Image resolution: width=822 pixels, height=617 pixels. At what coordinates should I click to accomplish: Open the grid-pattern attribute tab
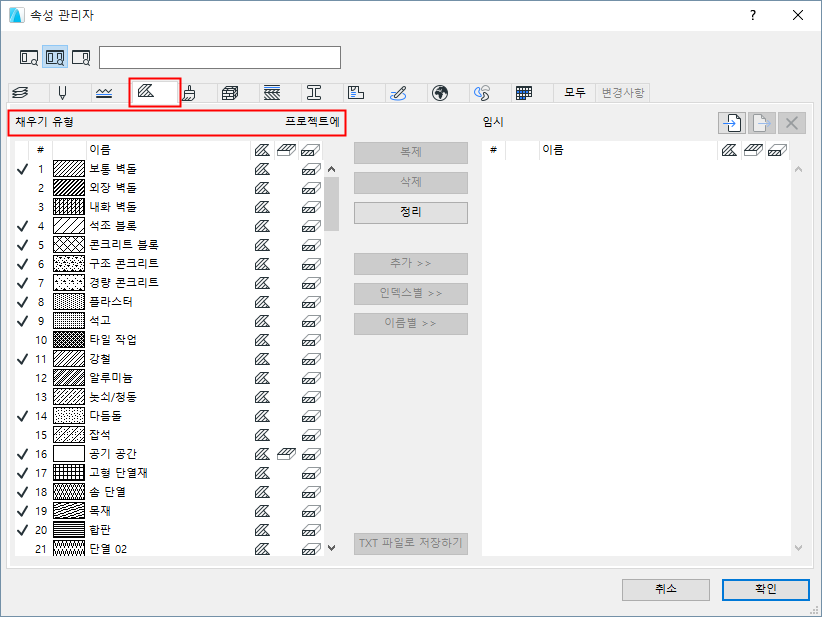[524, 93]
